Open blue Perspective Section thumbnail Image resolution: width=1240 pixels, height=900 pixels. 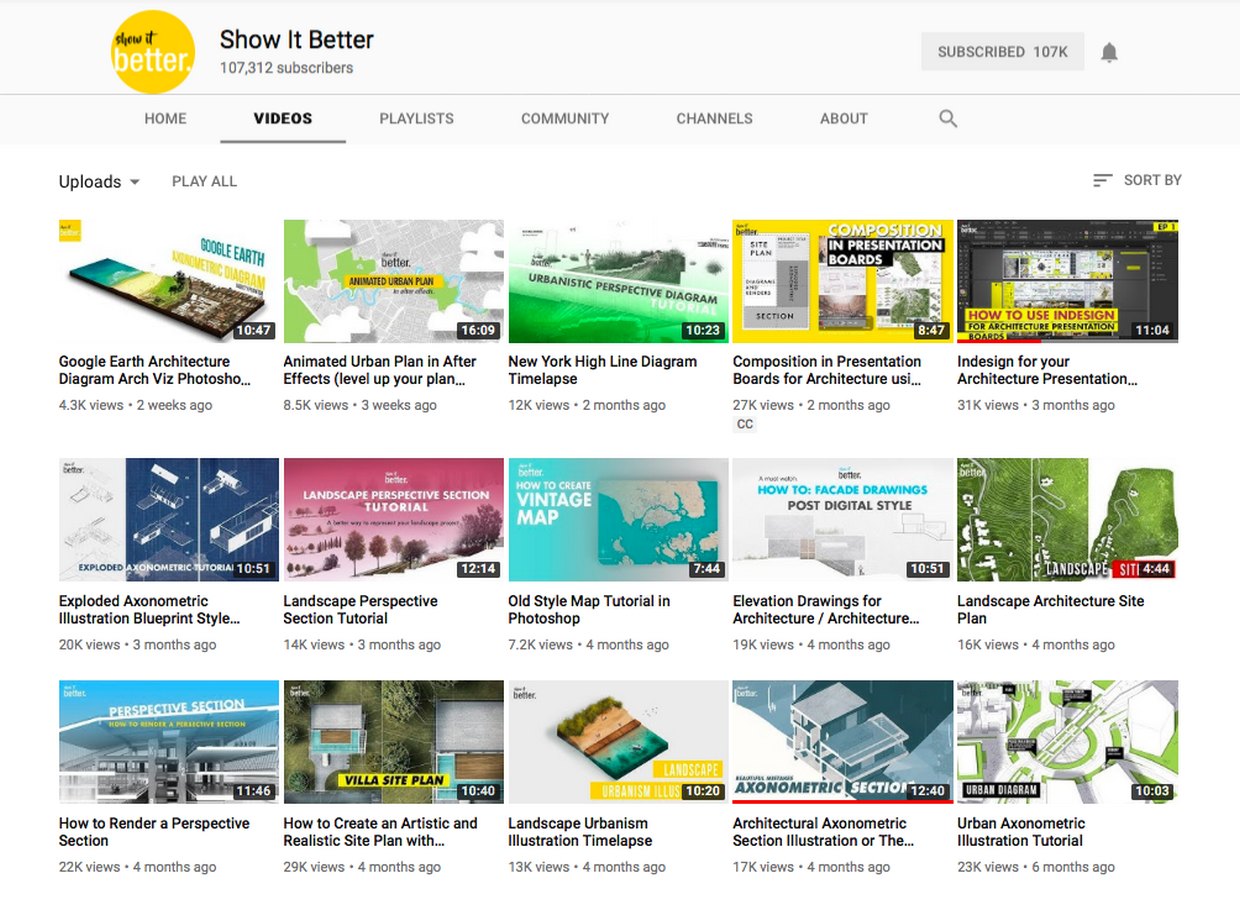point(169,742)
